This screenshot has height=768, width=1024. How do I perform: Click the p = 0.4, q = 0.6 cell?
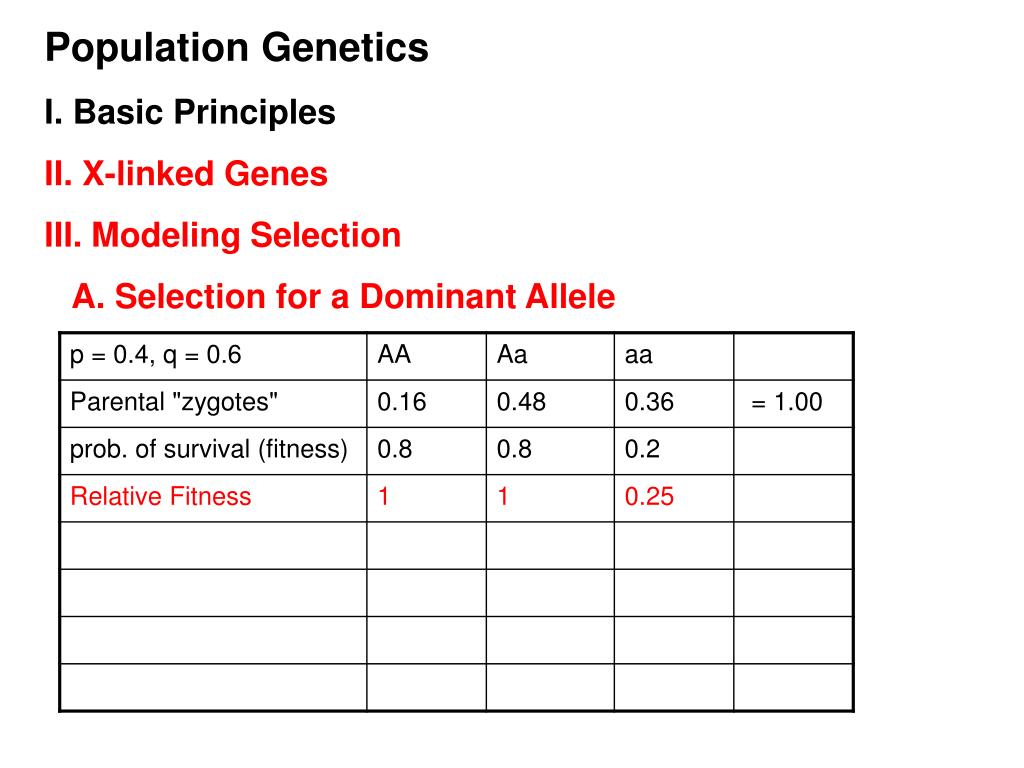pyautogui.click(x=214, y=357)
